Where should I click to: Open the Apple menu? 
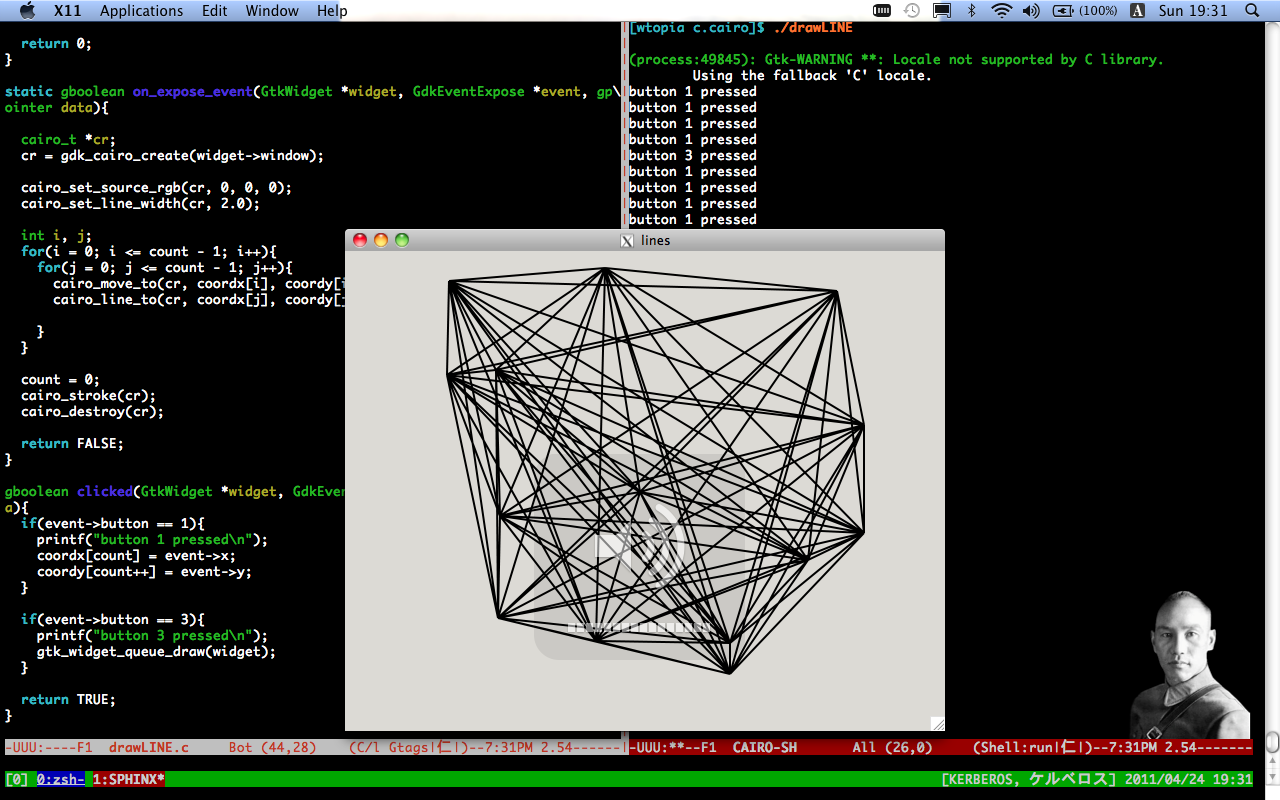coord(27,11)
